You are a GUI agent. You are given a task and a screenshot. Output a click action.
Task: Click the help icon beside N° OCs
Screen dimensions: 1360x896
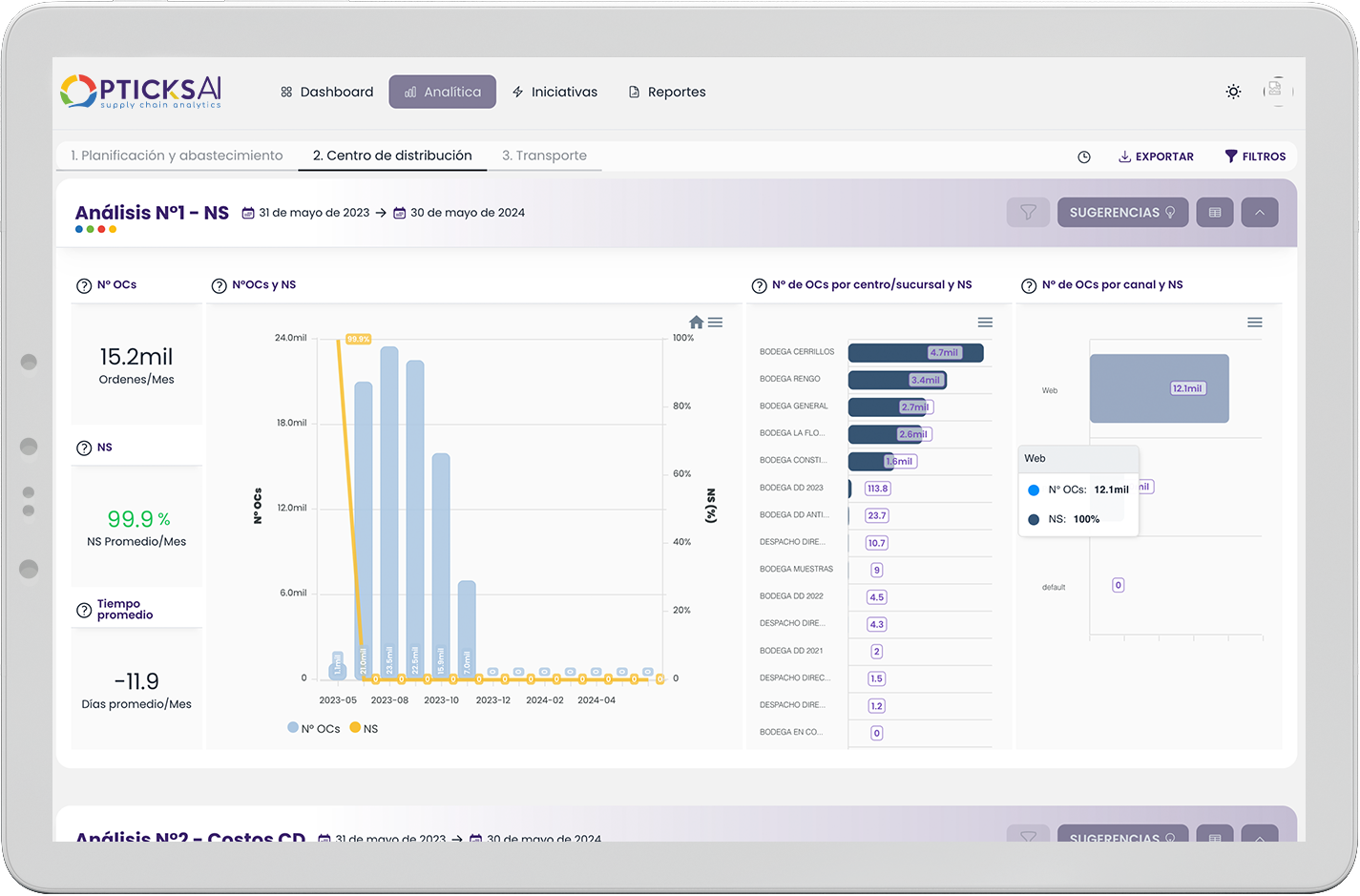click(x=84, y=285)
